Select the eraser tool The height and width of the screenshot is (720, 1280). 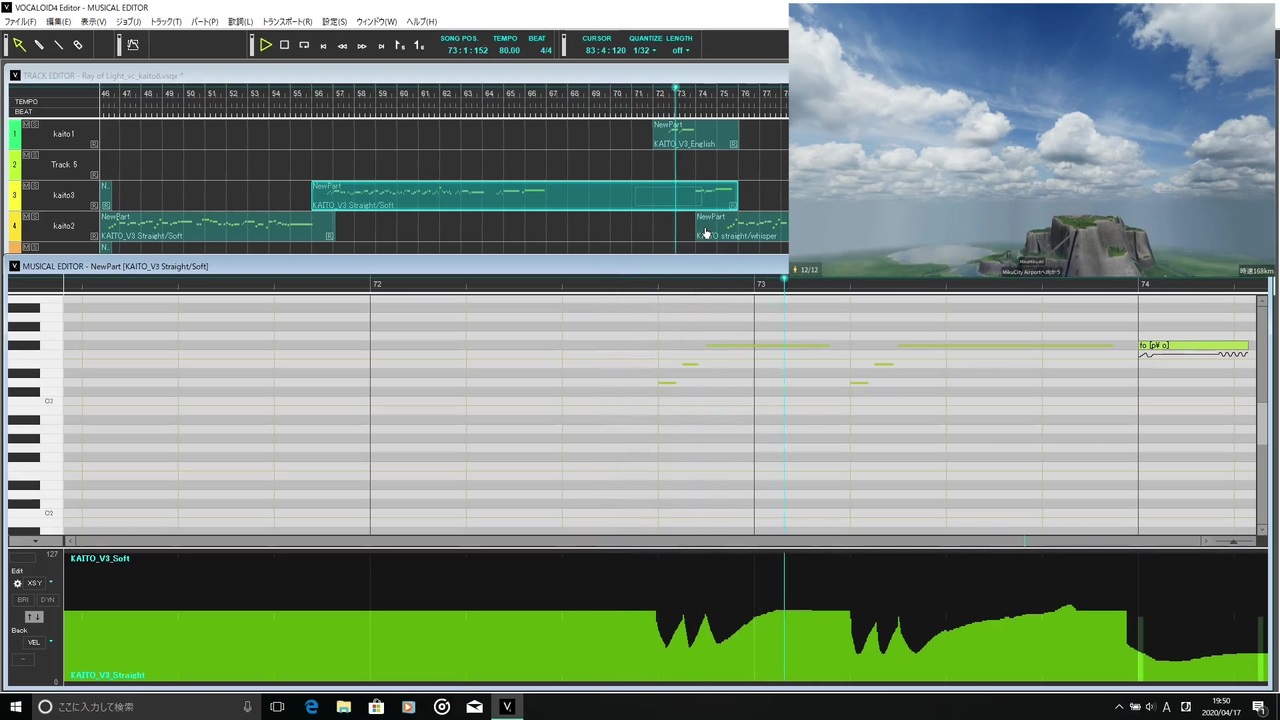(78, 44)
